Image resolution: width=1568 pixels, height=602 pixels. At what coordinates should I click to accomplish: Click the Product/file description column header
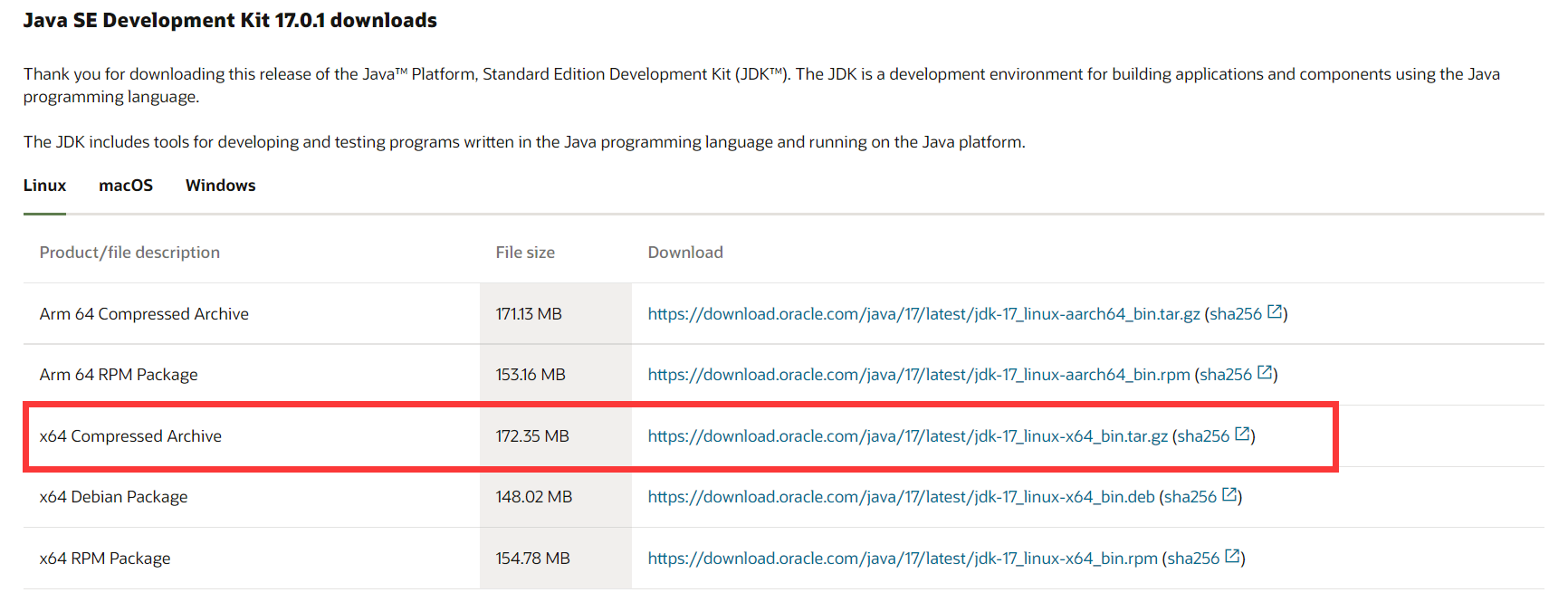[129, 253]
